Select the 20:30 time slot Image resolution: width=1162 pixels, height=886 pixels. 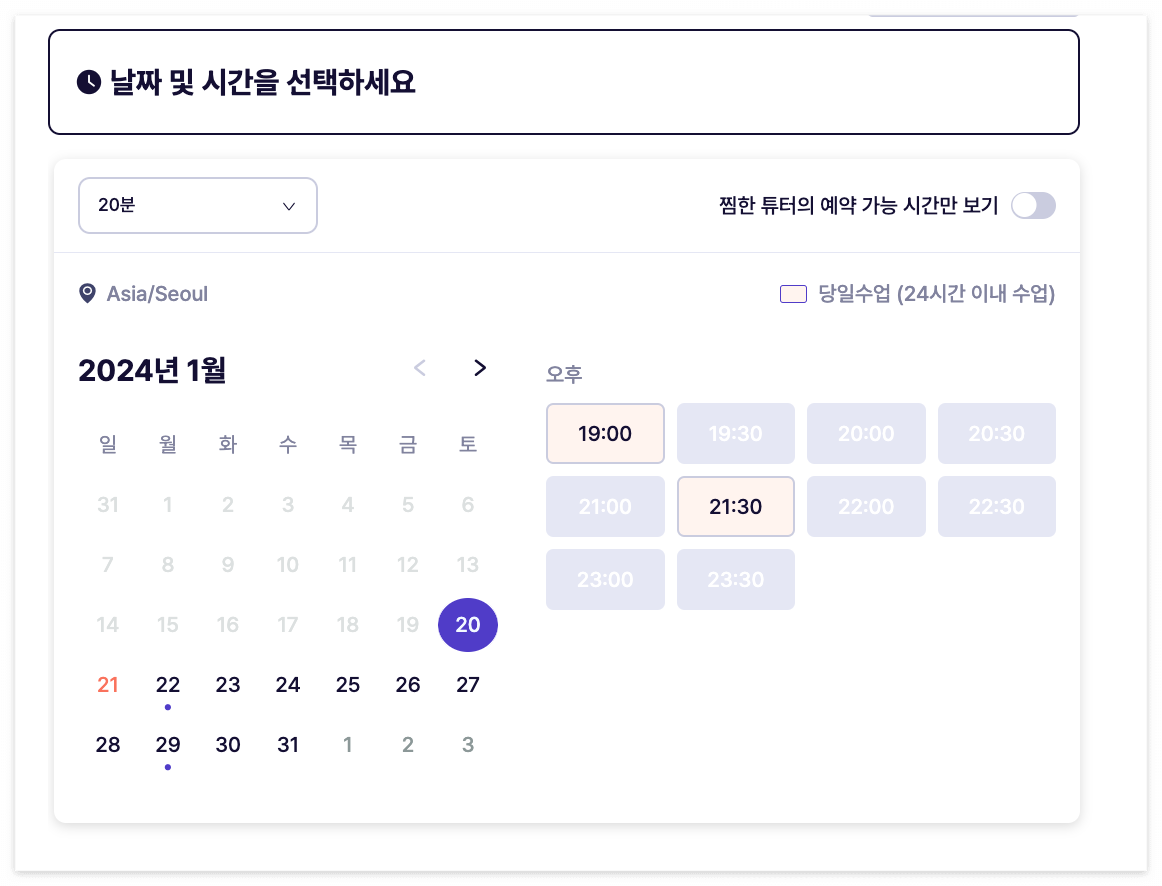[996, 433]
